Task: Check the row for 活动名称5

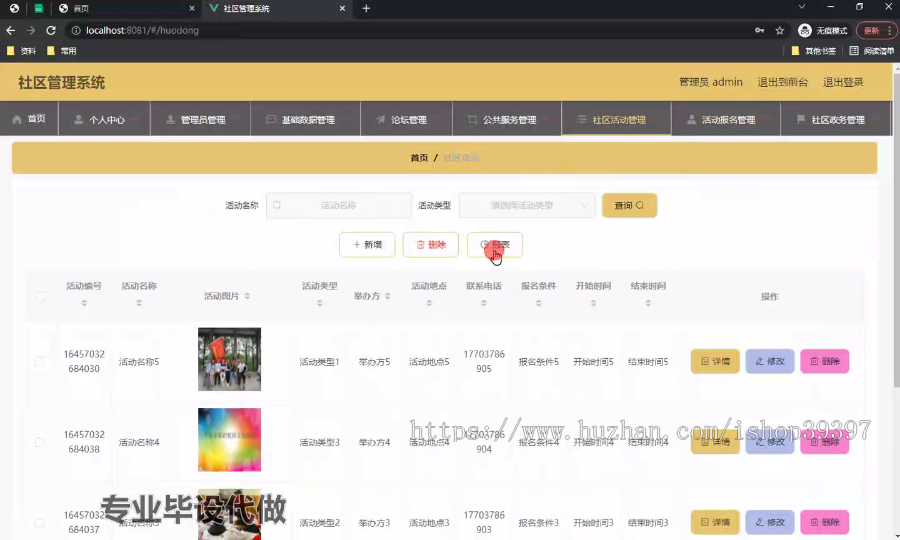Action: coord(40,362)
